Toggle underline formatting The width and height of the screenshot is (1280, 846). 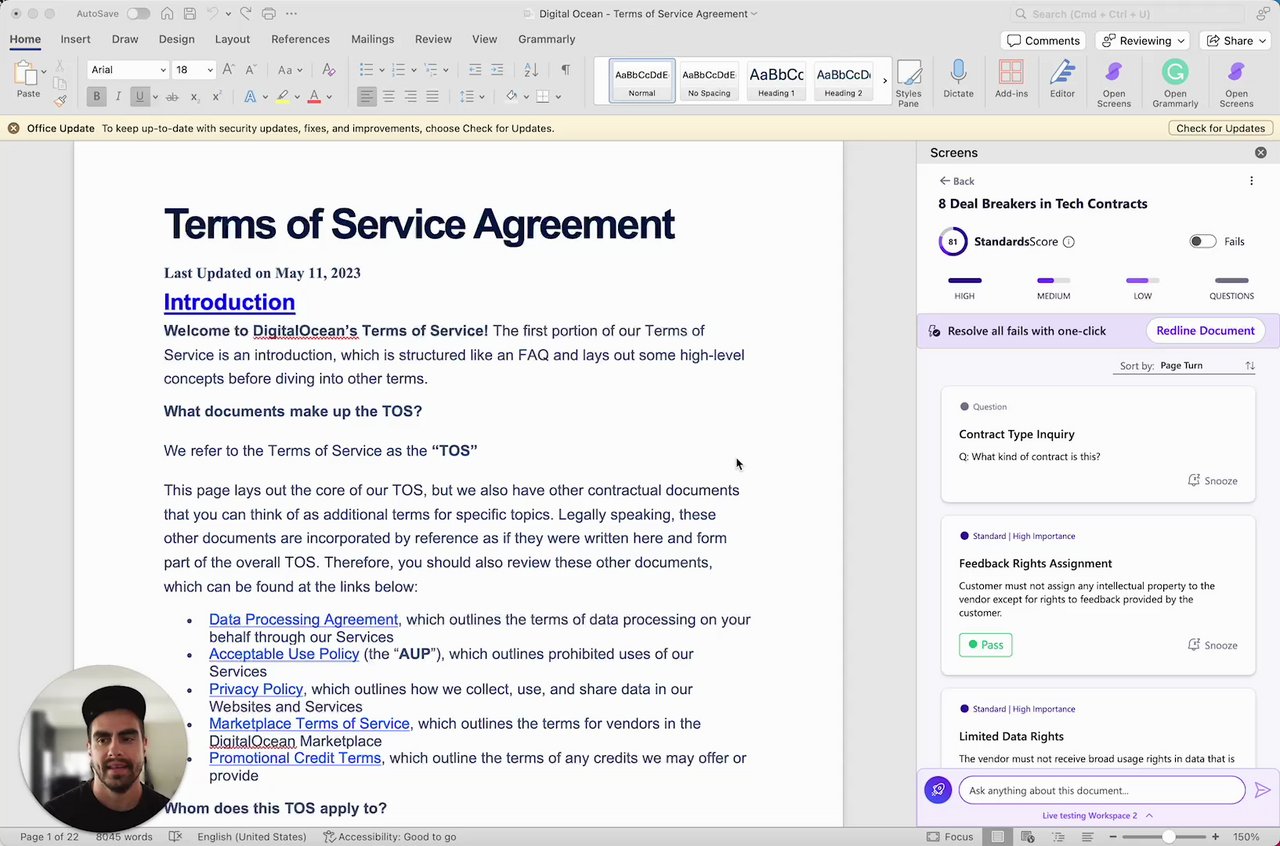pyautogui.click(x=140, y=97)
